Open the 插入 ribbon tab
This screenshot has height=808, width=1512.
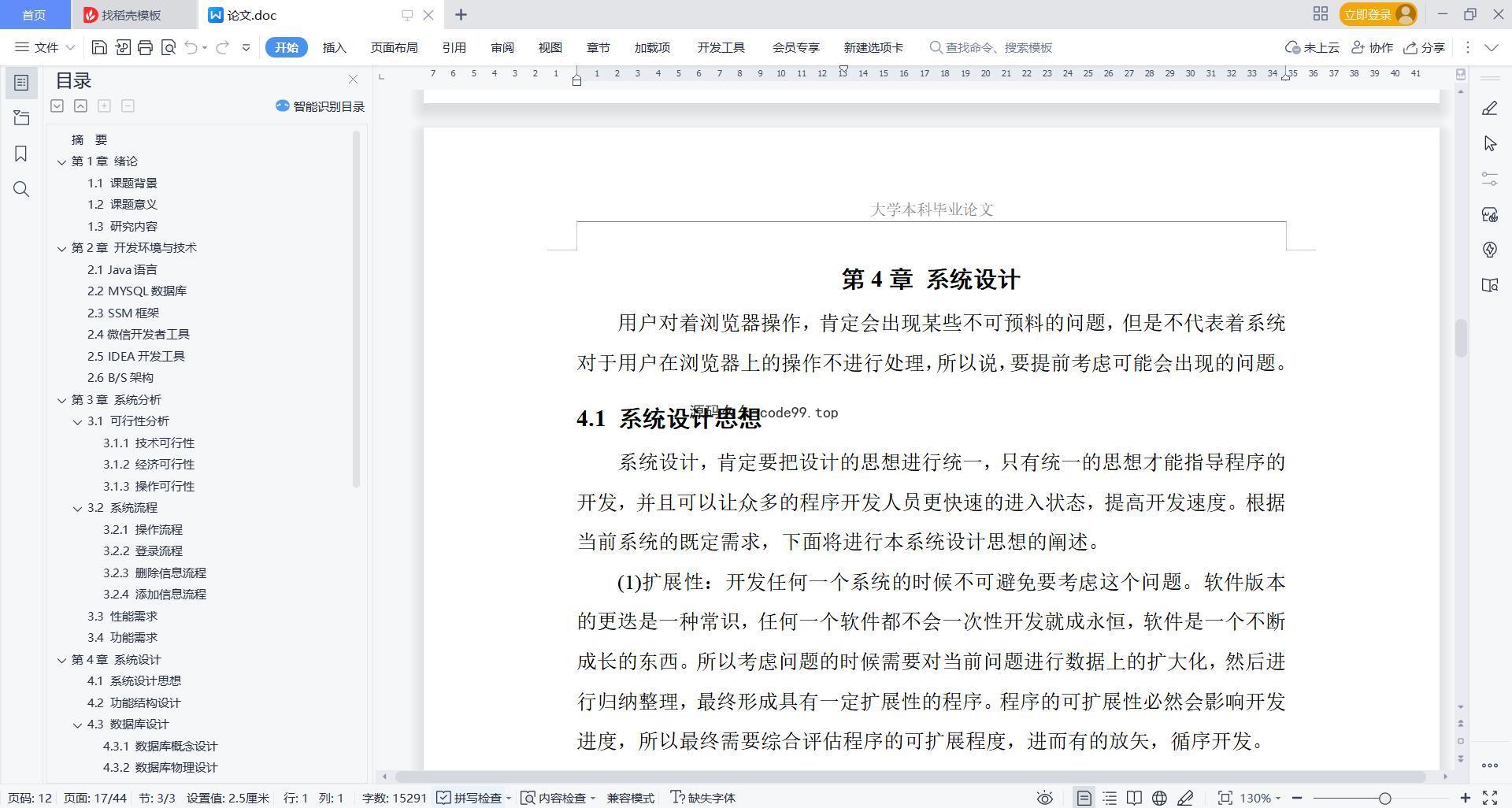coord(335,47)
